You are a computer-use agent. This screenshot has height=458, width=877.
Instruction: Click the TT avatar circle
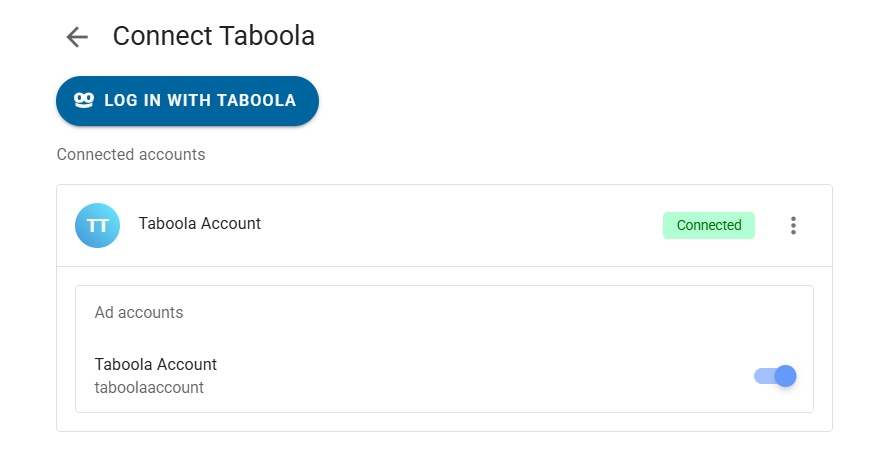(x=97, y=225)
